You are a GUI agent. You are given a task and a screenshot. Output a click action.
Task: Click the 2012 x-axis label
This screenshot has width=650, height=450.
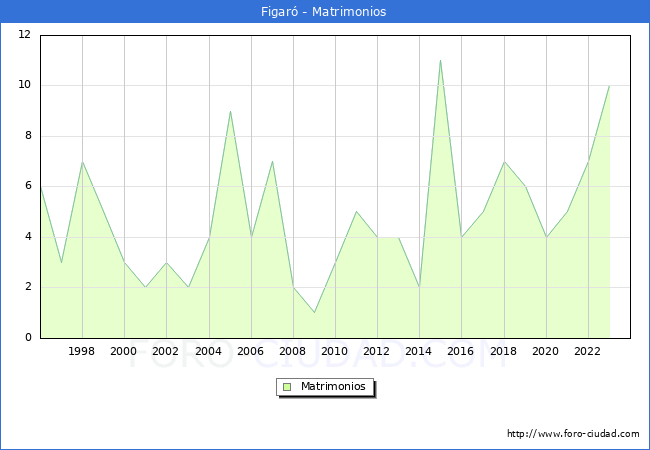click(x=376, y=351)
